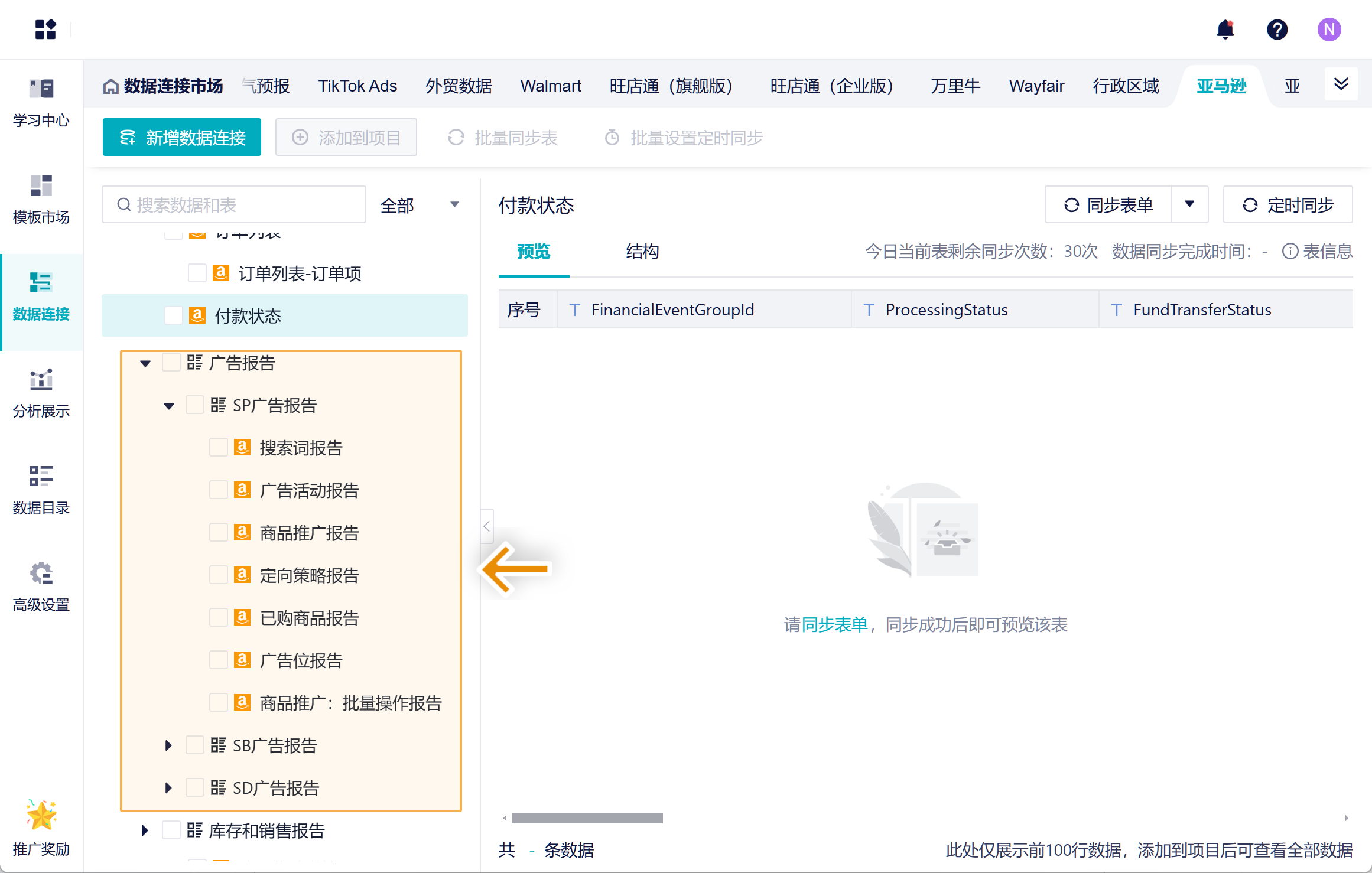Enable checkbox for 广告位报告
This screenshot has height=873, width=1372.
pyautogui.click(x=219, y=660)
